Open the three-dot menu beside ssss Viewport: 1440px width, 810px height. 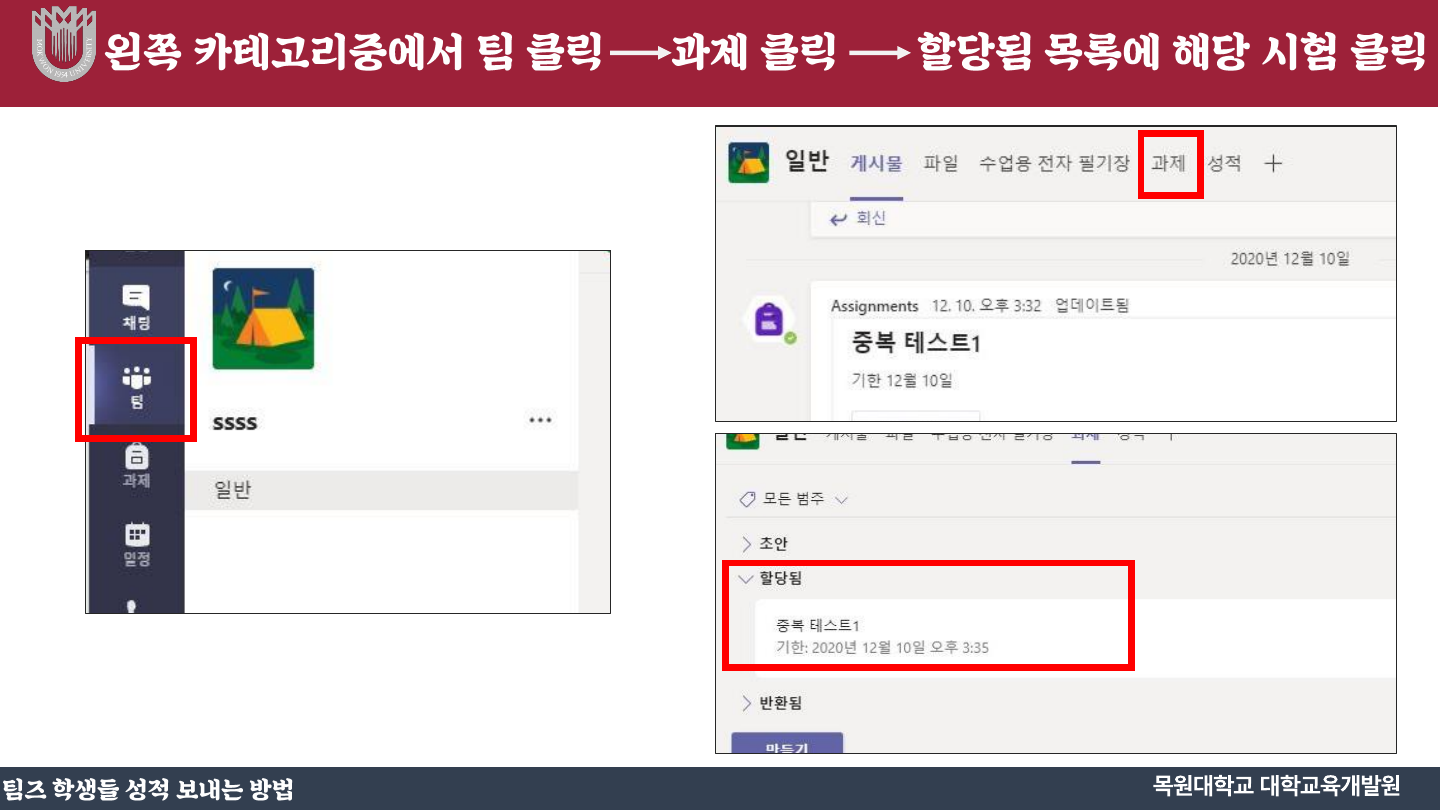click(x=540, y=420)
